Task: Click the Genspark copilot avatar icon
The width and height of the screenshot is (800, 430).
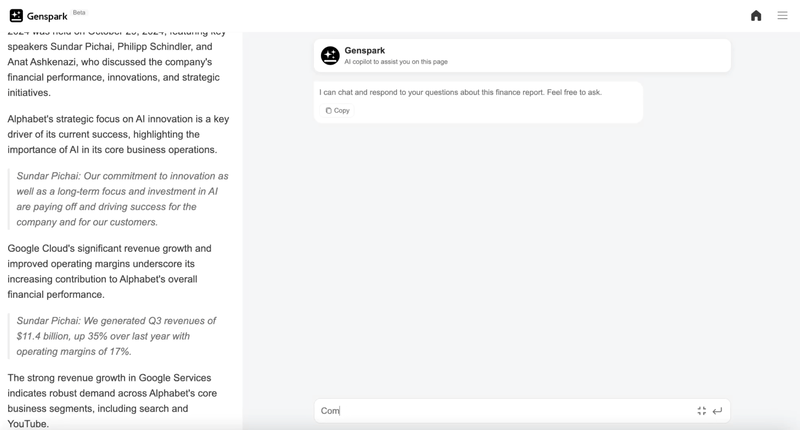Action: [330, 56]
